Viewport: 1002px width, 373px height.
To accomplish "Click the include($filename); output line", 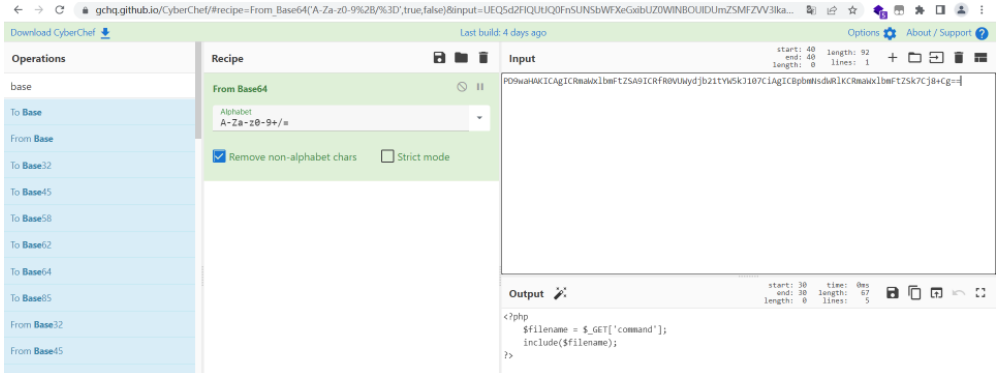I will [570, 342].
